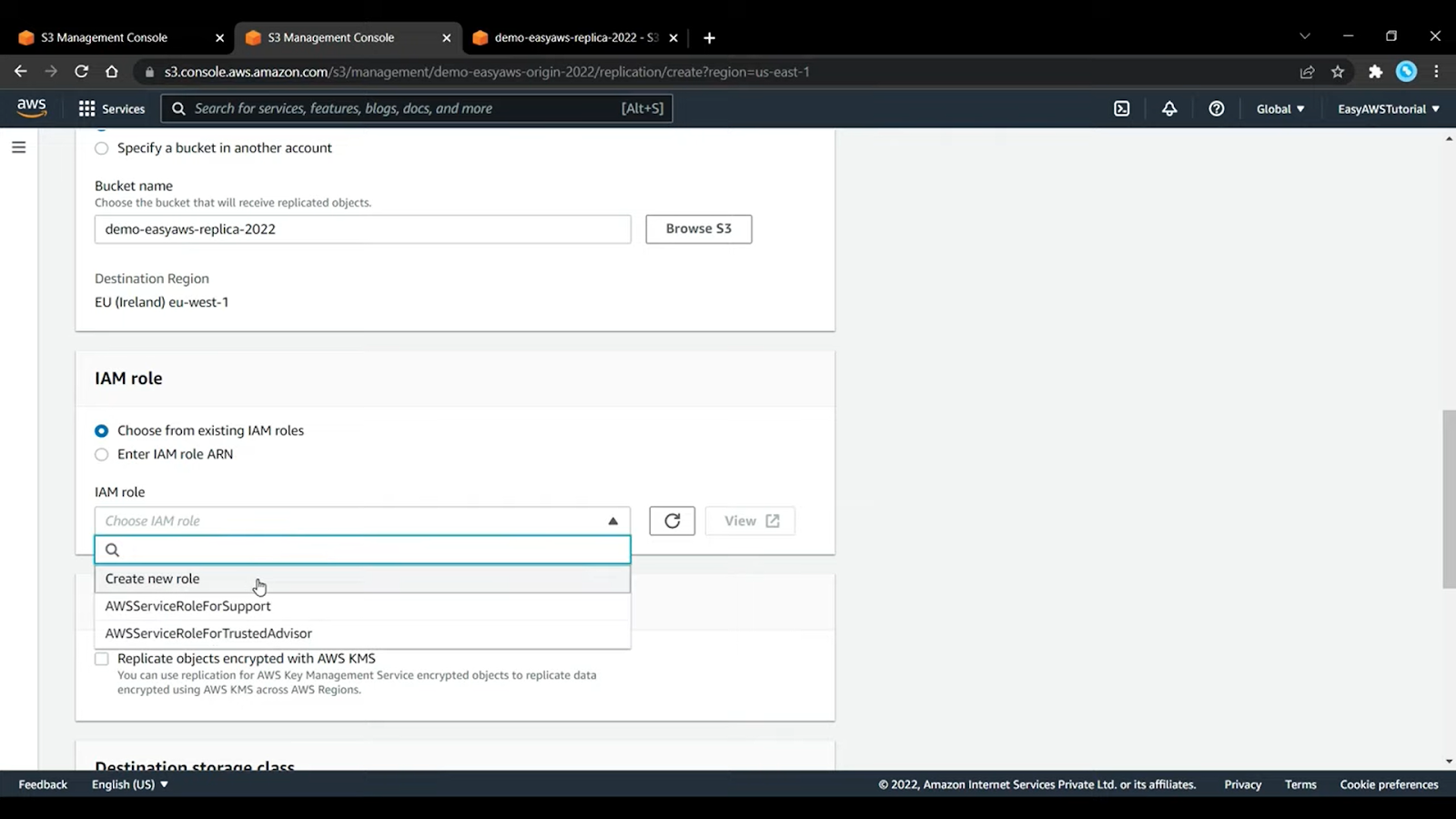Open the browser home page
The height and width of the screenshot is (819, 1456).
[112, 72]
